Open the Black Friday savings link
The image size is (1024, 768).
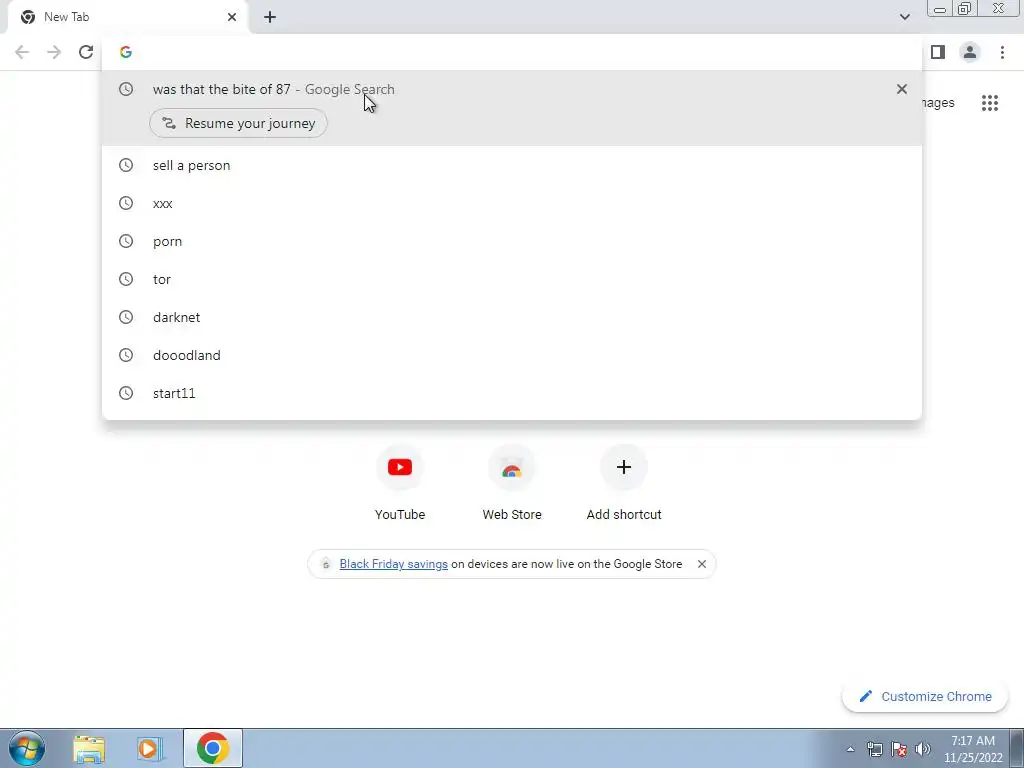394,564
